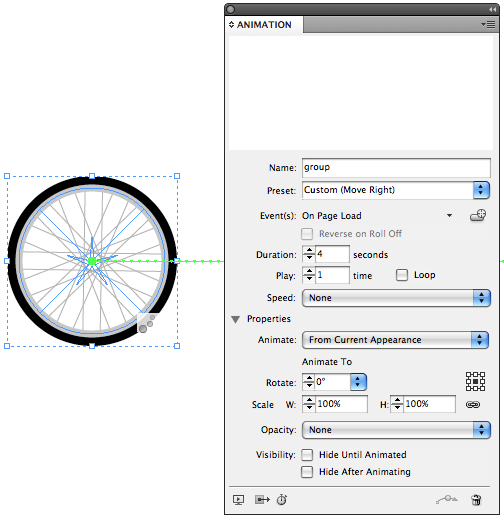The height and width of the screenshot is (522, 504).
Task: Open the Speed dropdown
Action: [396, 298]
